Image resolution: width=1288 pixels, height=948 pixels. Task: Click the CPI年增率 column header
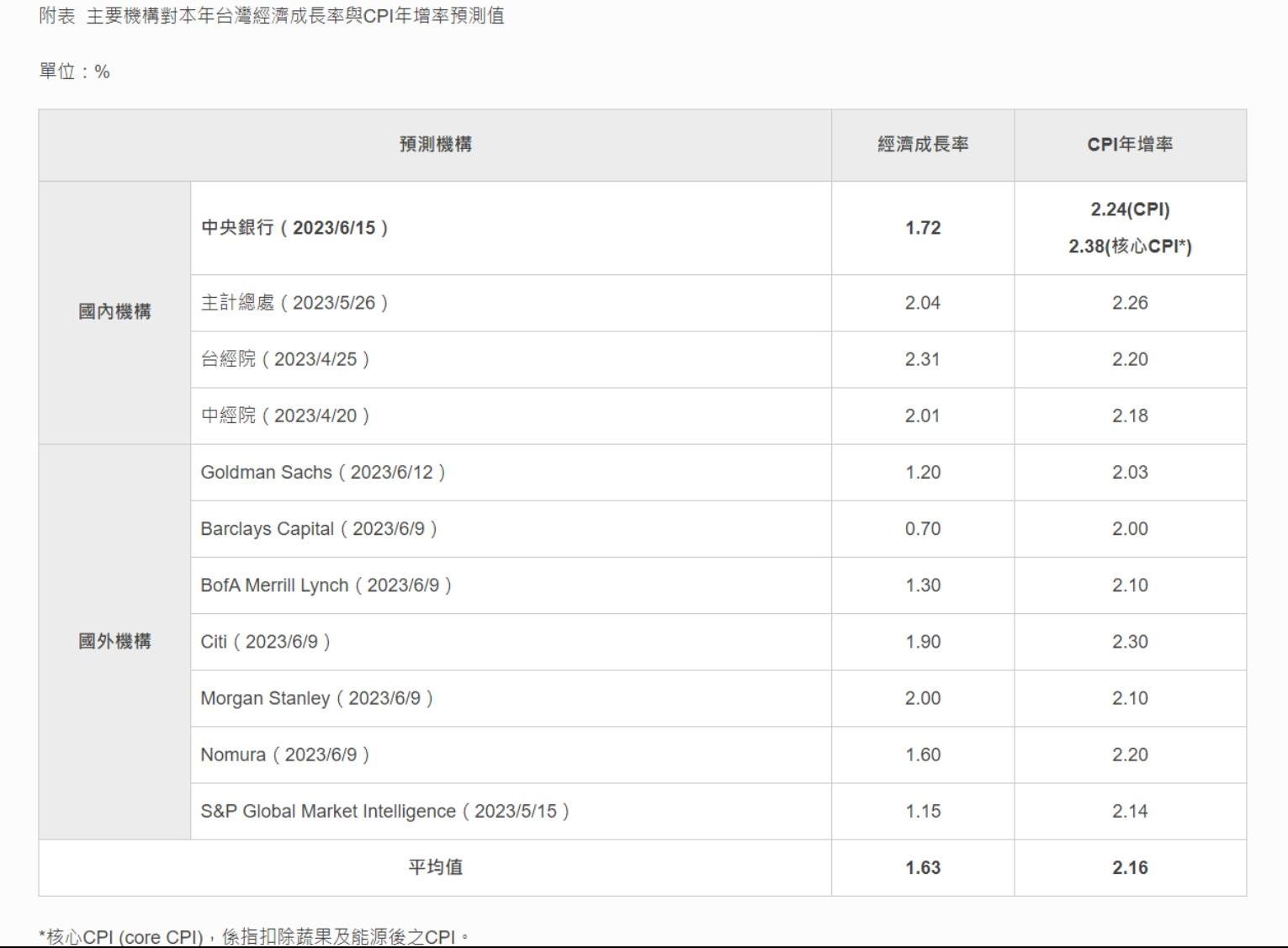tap(1129, 145)
